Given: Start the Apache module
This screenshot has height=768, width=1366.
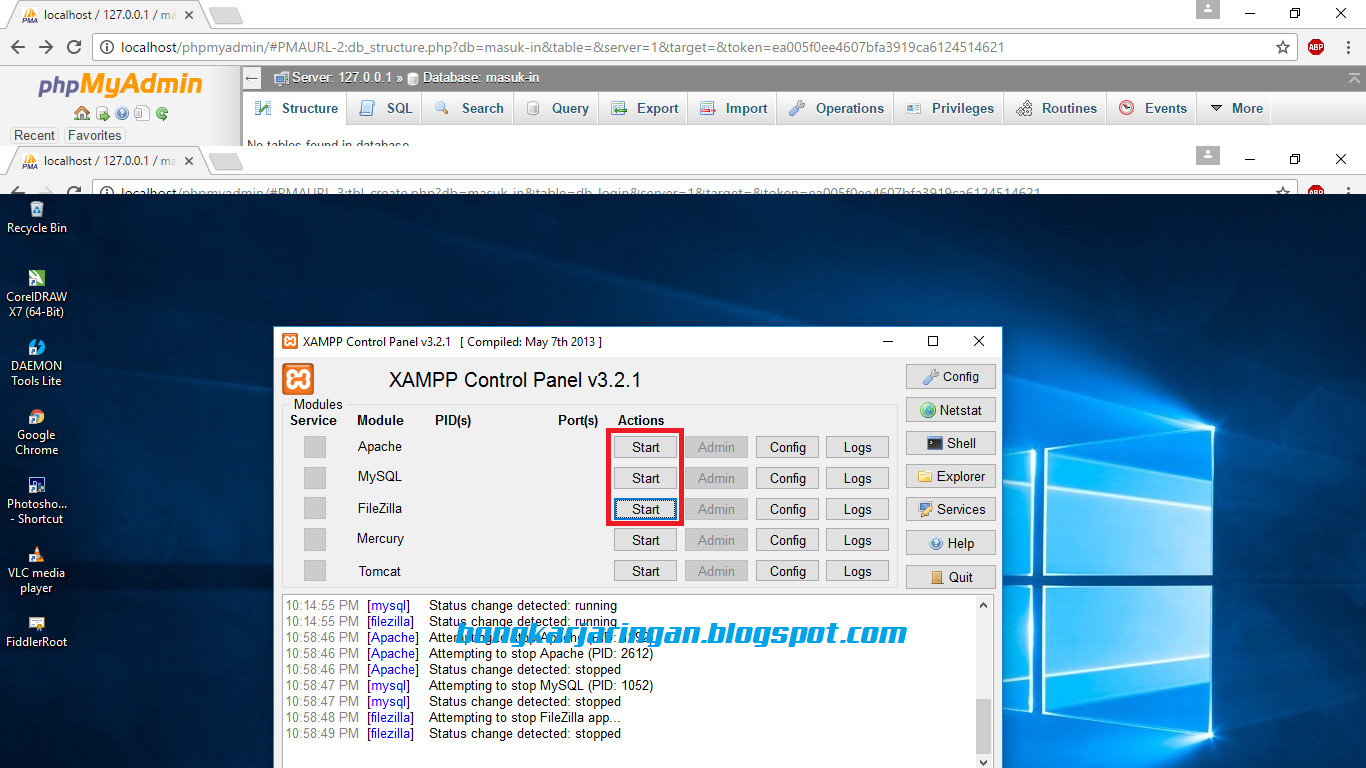Looking at the screenshot, I should point(645,446).
